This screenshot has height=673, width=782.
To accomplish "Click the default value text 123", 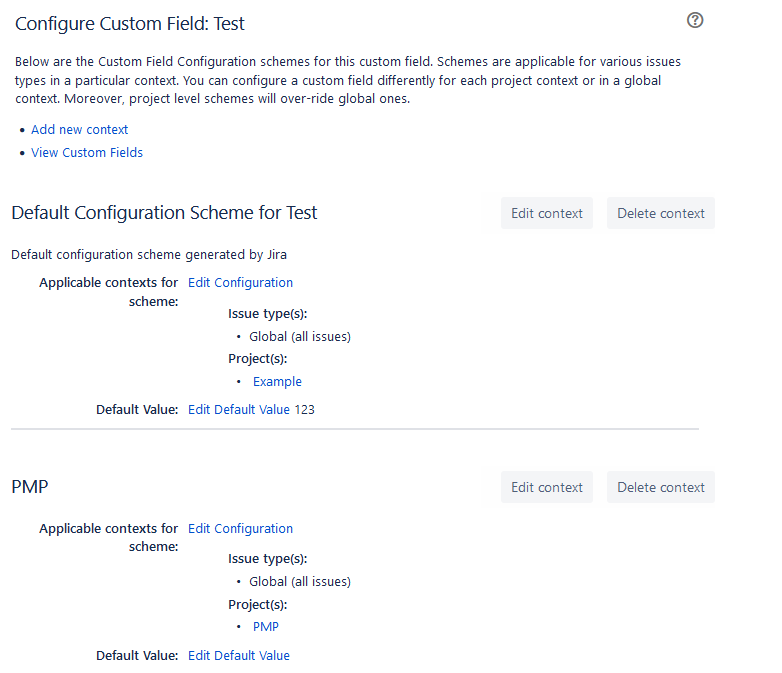I will 305,410.
